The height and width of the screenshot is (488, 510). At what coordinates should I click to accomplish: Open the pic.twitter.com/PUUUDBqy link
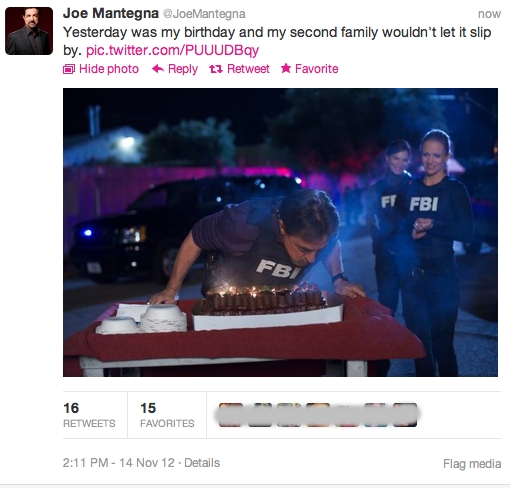point(172,50)
